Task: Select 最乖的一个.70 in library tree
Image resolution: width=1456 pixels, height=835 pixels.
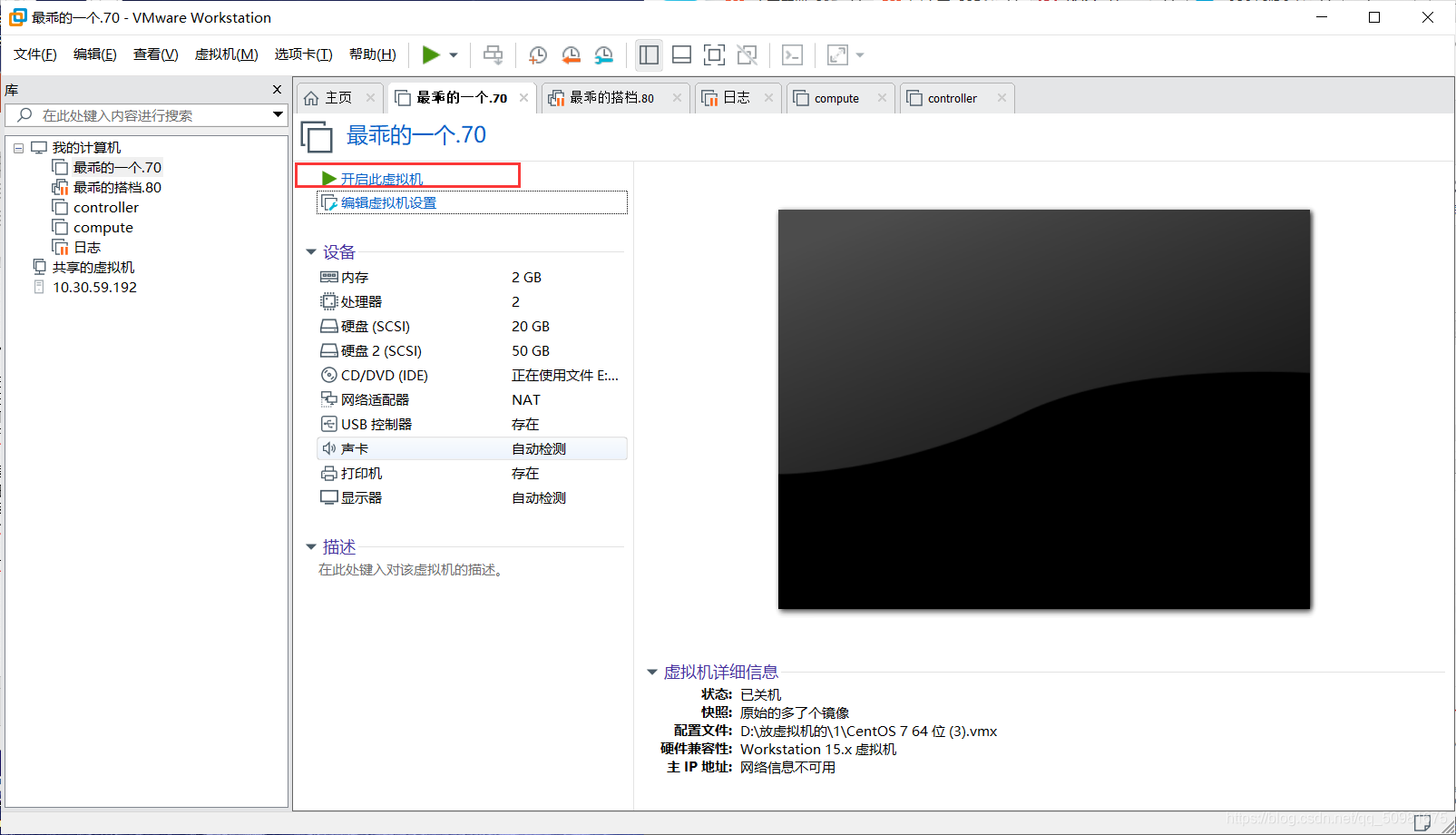Action: coord(117,168)
